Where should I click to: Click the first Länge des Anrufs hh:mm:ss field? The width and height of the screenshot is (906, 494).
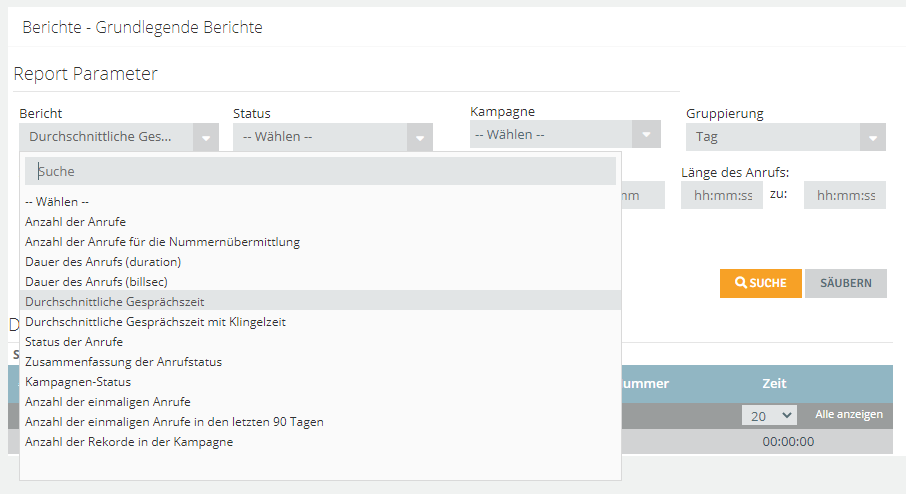[722, 195]
